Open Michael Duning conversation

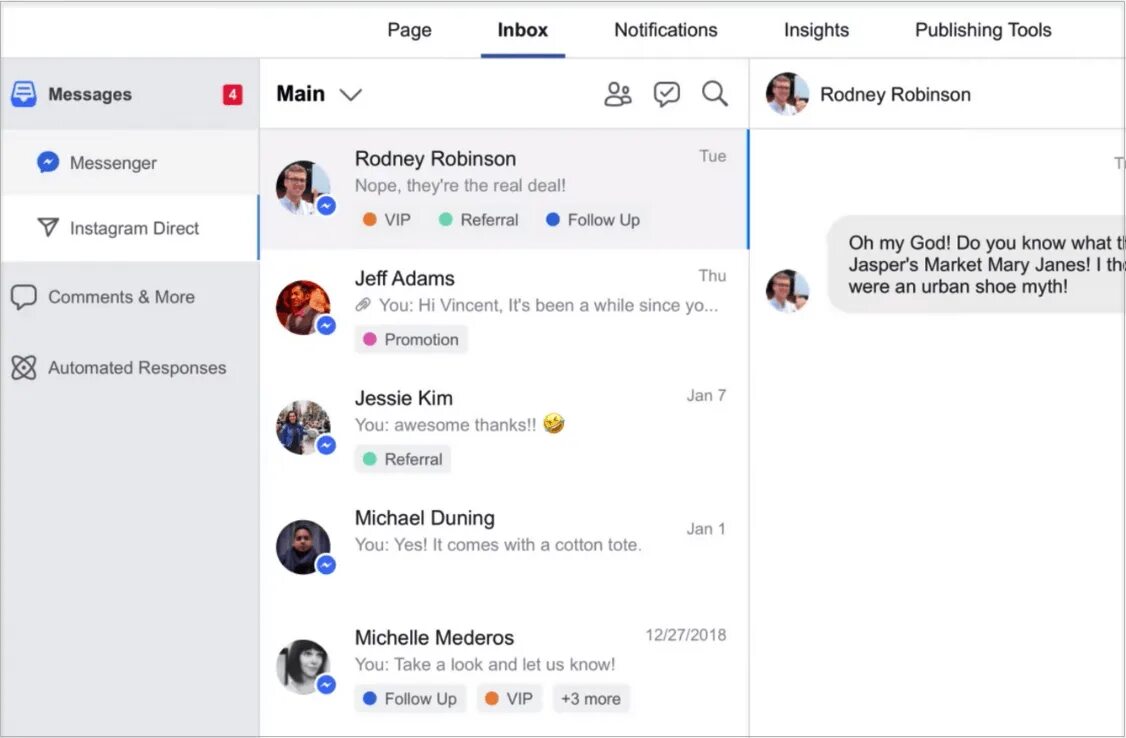click(503, 549)
